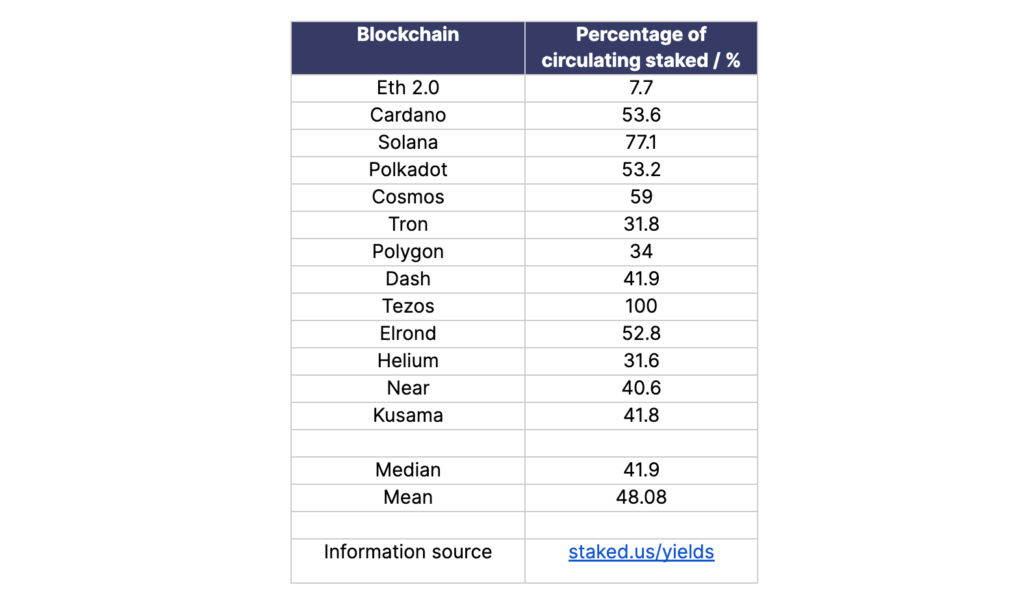Image resolution: width=1024 pixels, height=598 pixels.
Task: Select the Elrond cell
Action: tap(408, 333)
